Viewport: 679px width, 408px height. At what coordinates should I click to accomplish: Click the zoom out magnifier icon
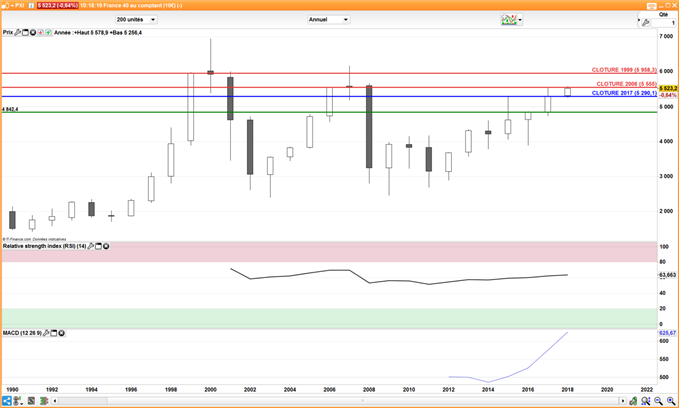pos(658,401)
